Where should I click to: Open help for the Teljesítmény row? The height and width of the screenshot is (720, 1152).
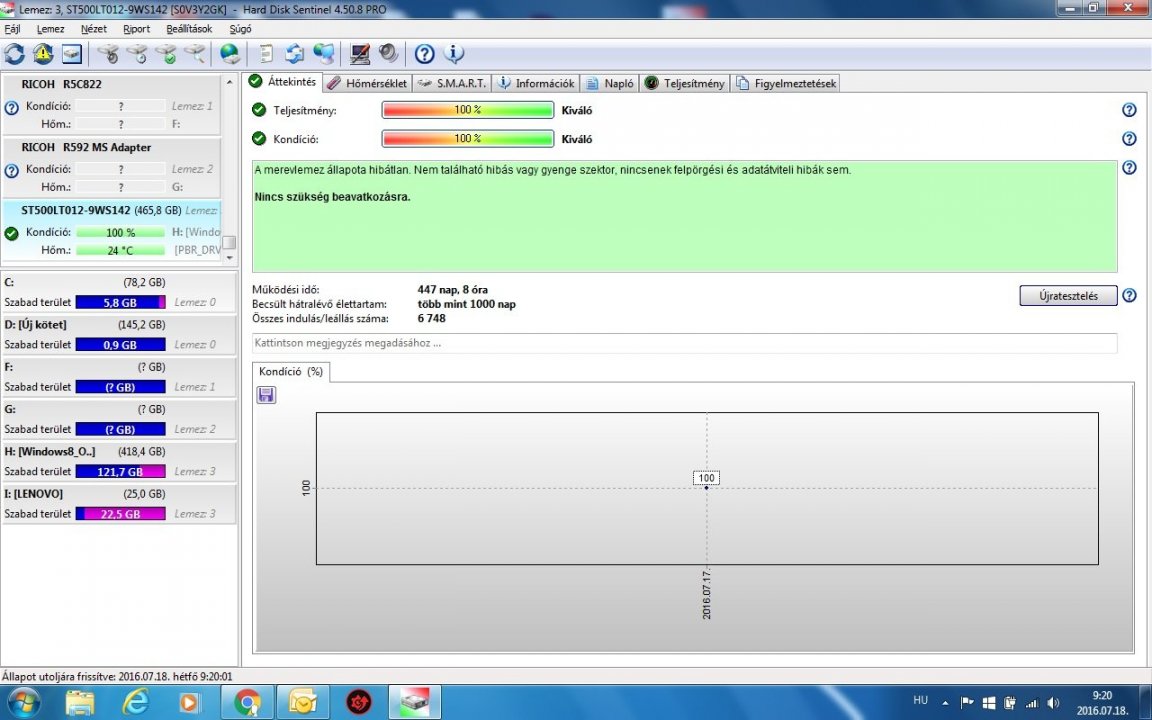pos(1129,110)
